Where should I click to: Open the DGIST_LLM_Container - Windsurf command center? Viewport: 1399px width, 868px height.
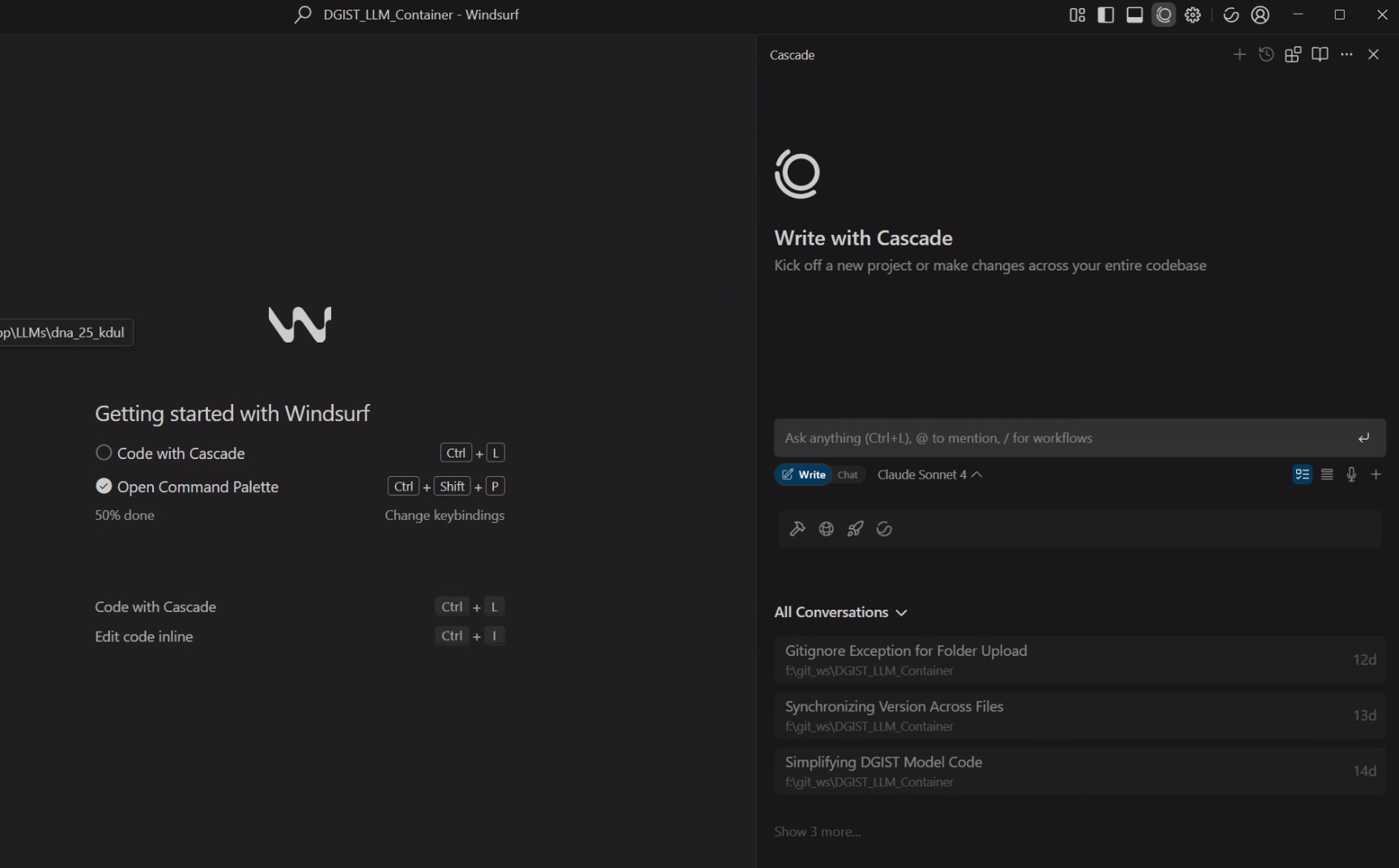click(x=421, y=15)
